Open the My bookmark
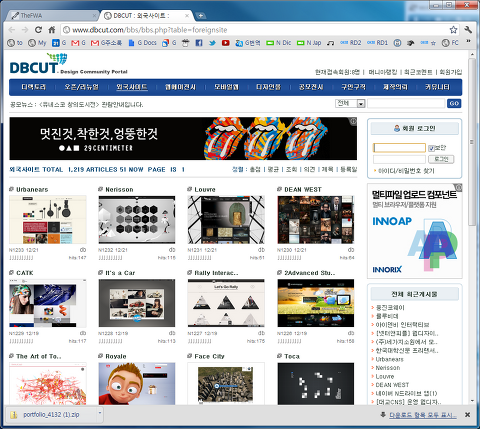Screen dimensions: 480x429 point(37,43)
